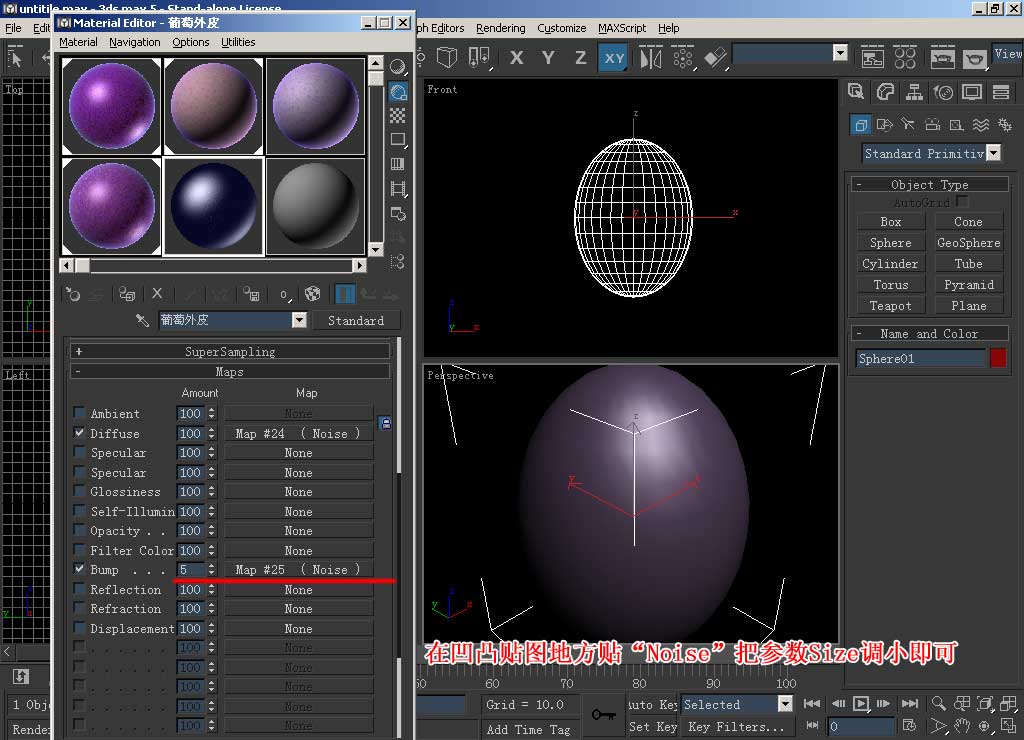The width and height of the screenshot is (1024, 740).
Task: Collapse the Object Type rollout
Action: [929, 185]
